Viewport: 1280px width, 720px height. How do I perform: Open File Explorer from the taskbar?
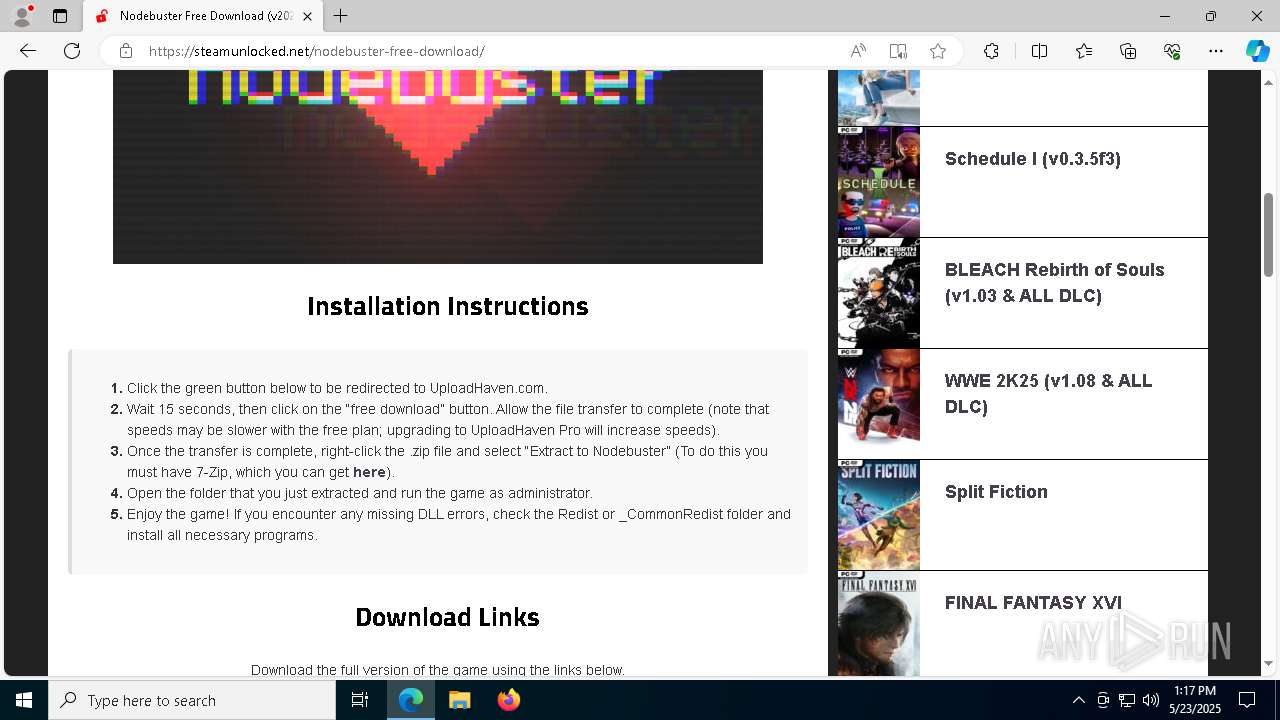pyautogui.click(x=459, y=700)
